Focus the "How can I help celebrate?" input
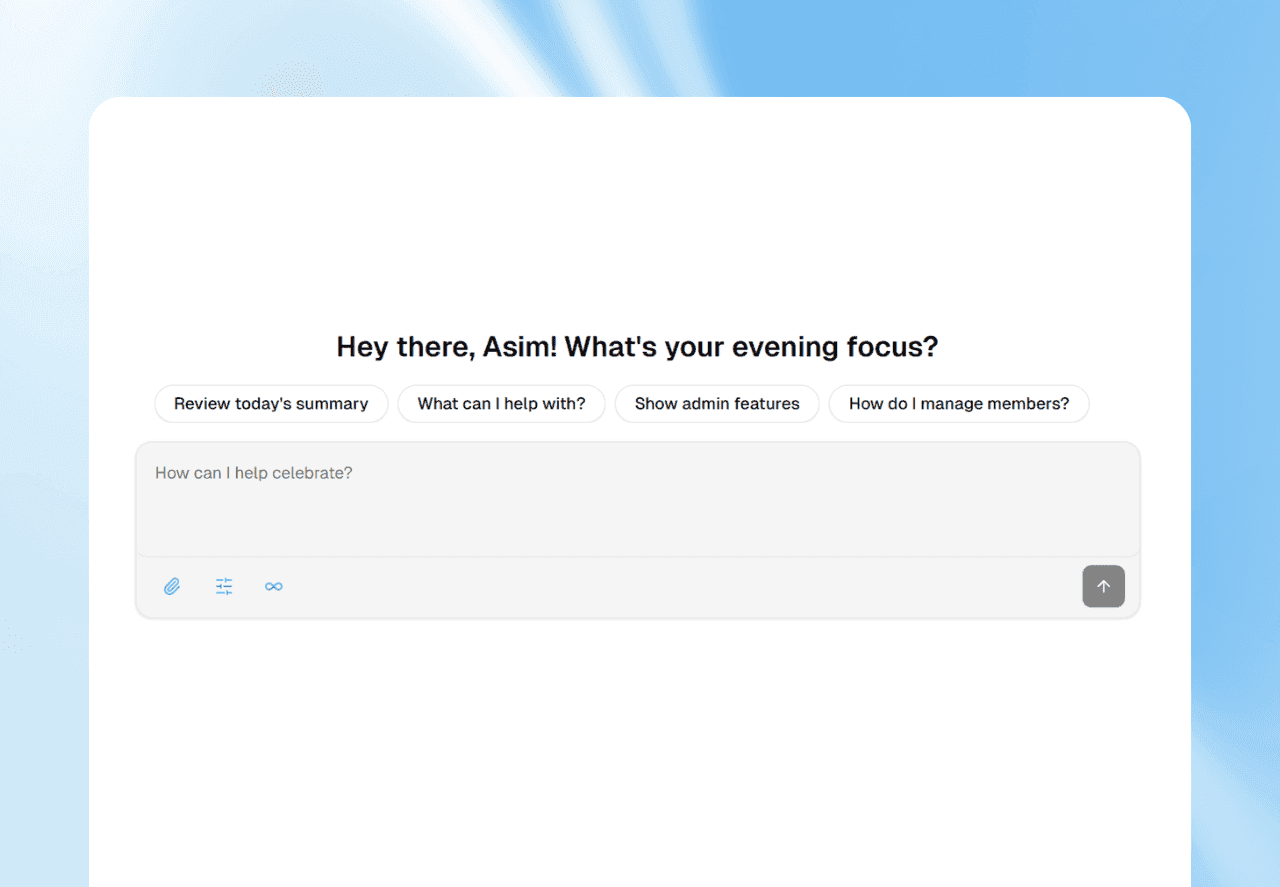Image resolution: width=1280 pixels, height=887 pixels. [x=638, y=499]
